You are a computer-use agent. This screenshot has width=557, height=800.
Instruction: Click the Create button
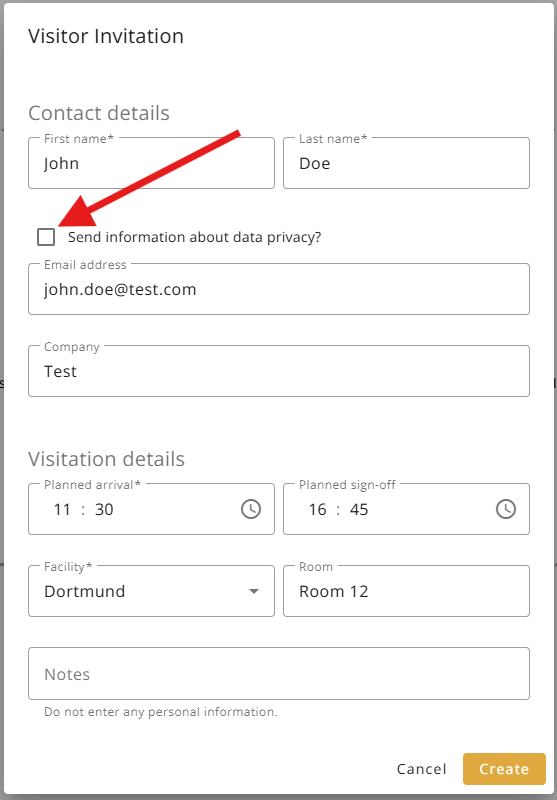tap(504, 769)
